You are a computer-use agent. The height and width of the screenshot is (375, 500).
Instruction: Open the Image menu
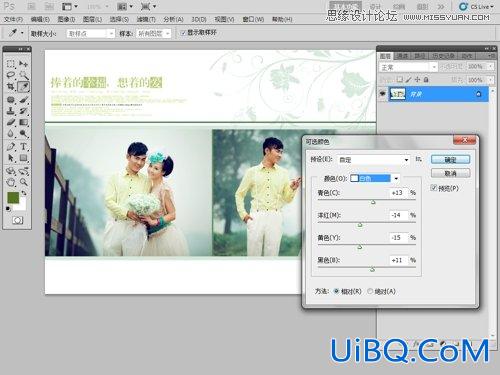pos(66,20)
